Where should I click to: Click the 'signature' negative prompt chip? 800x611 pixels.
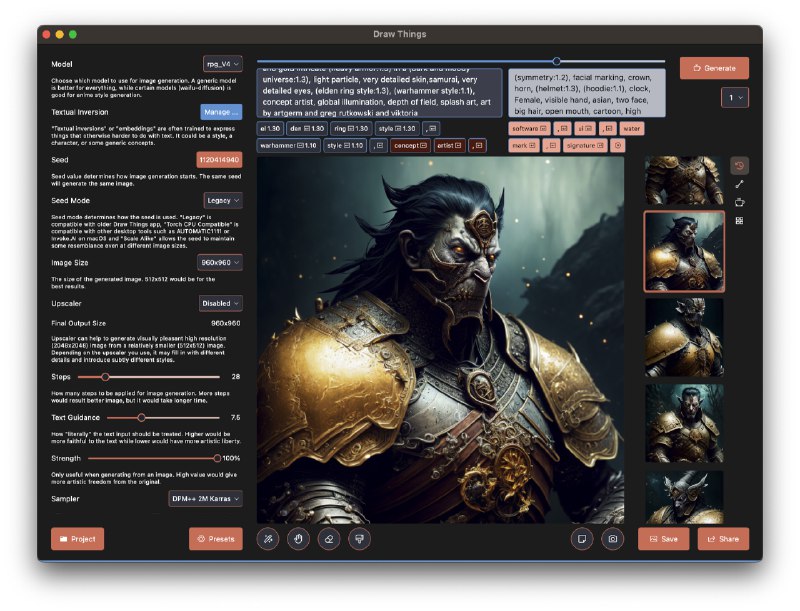(585, 145)
